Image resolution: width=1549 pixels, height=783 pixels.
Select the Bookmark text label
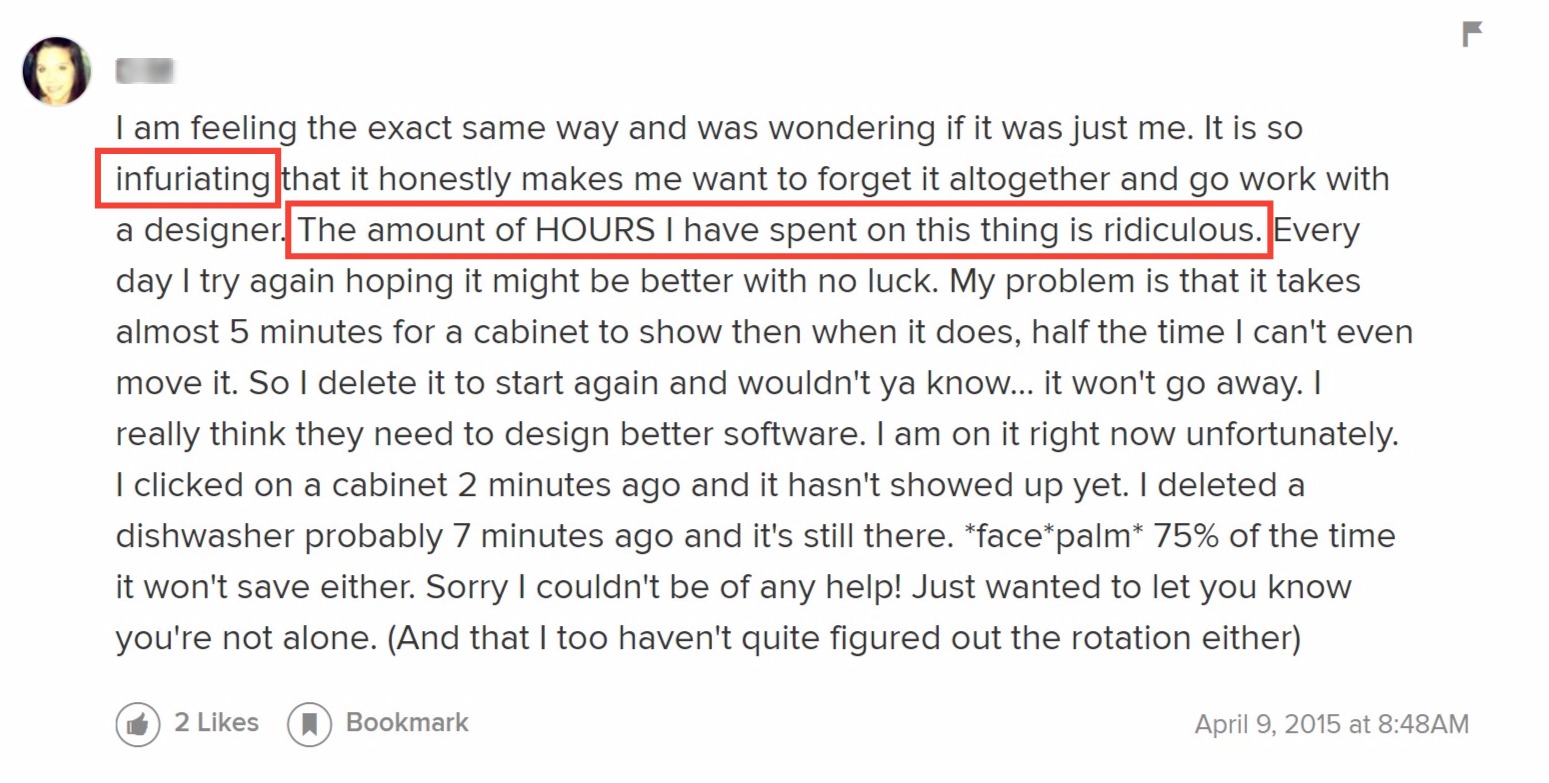pyautogui.click(x=407, y=722)
